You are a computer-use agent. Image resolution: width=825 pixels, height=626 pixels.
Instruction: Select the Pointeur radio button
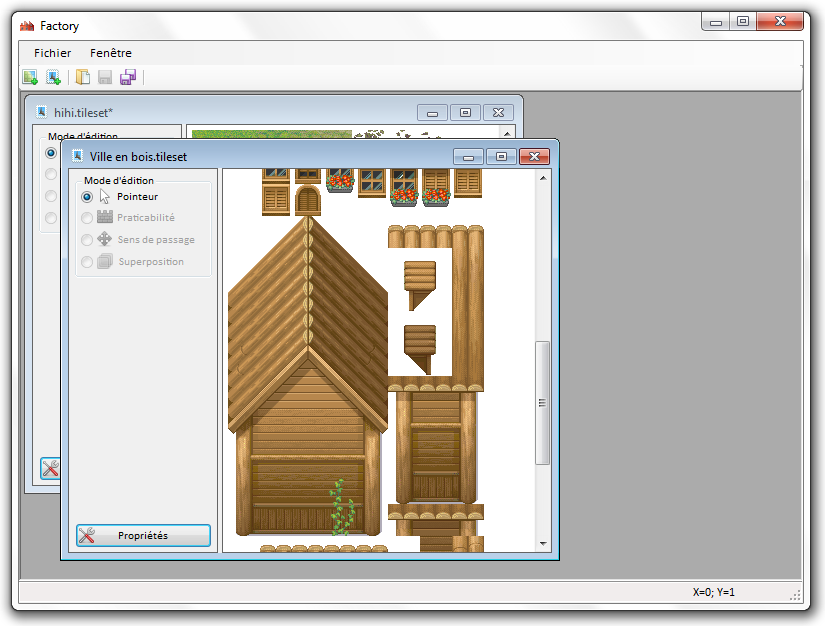coord(86,196)
